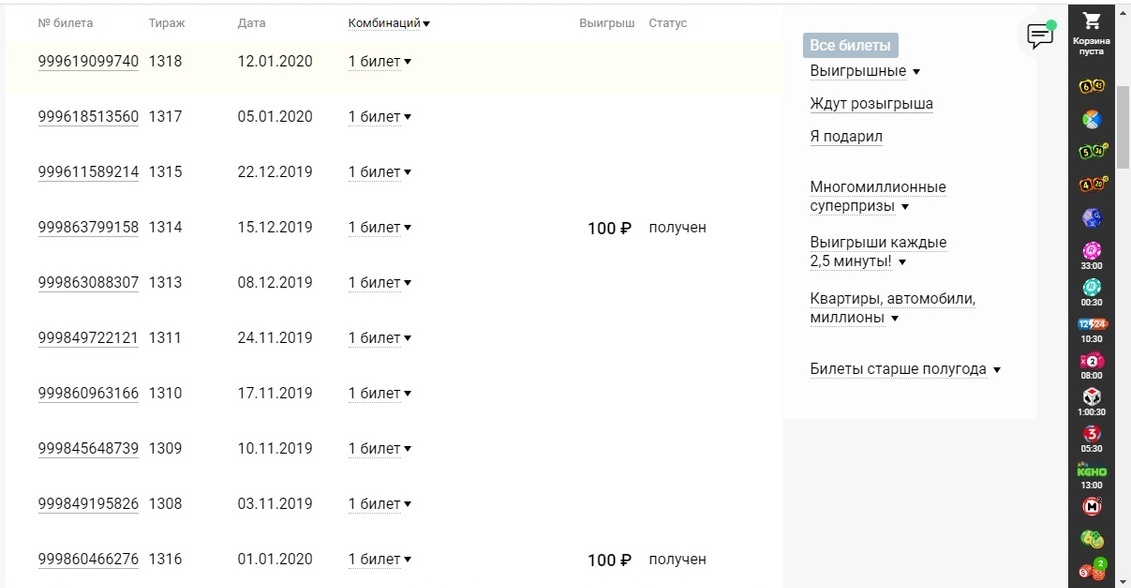This screenshot has width=1131, height=588.
Task: Select the Top 3 lottery ball icon
Action: click(x=1092, y=433)
